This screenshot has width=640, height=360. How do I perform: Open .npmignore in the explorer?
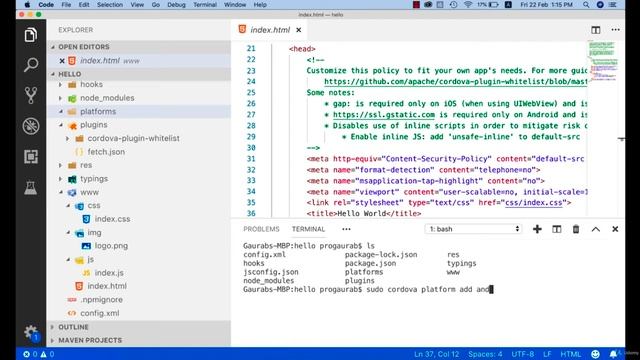pyautogui.click(x=101, y=300)
